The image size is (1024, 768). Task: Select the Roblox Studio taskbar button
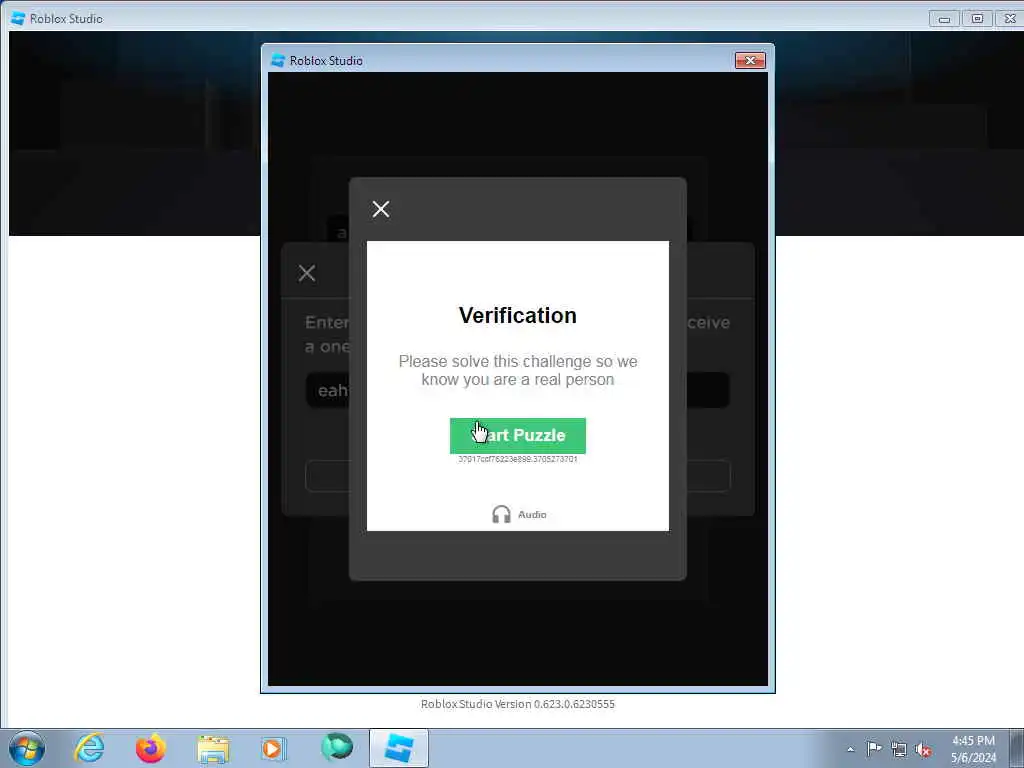coord(398,748)
